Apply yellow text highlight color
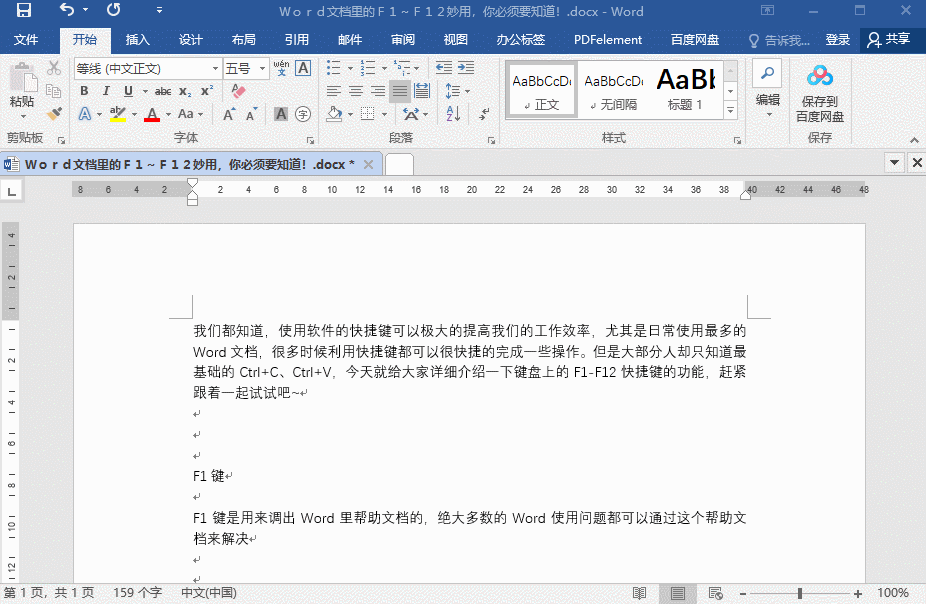 pyautogui.click(x=118, y=114)
